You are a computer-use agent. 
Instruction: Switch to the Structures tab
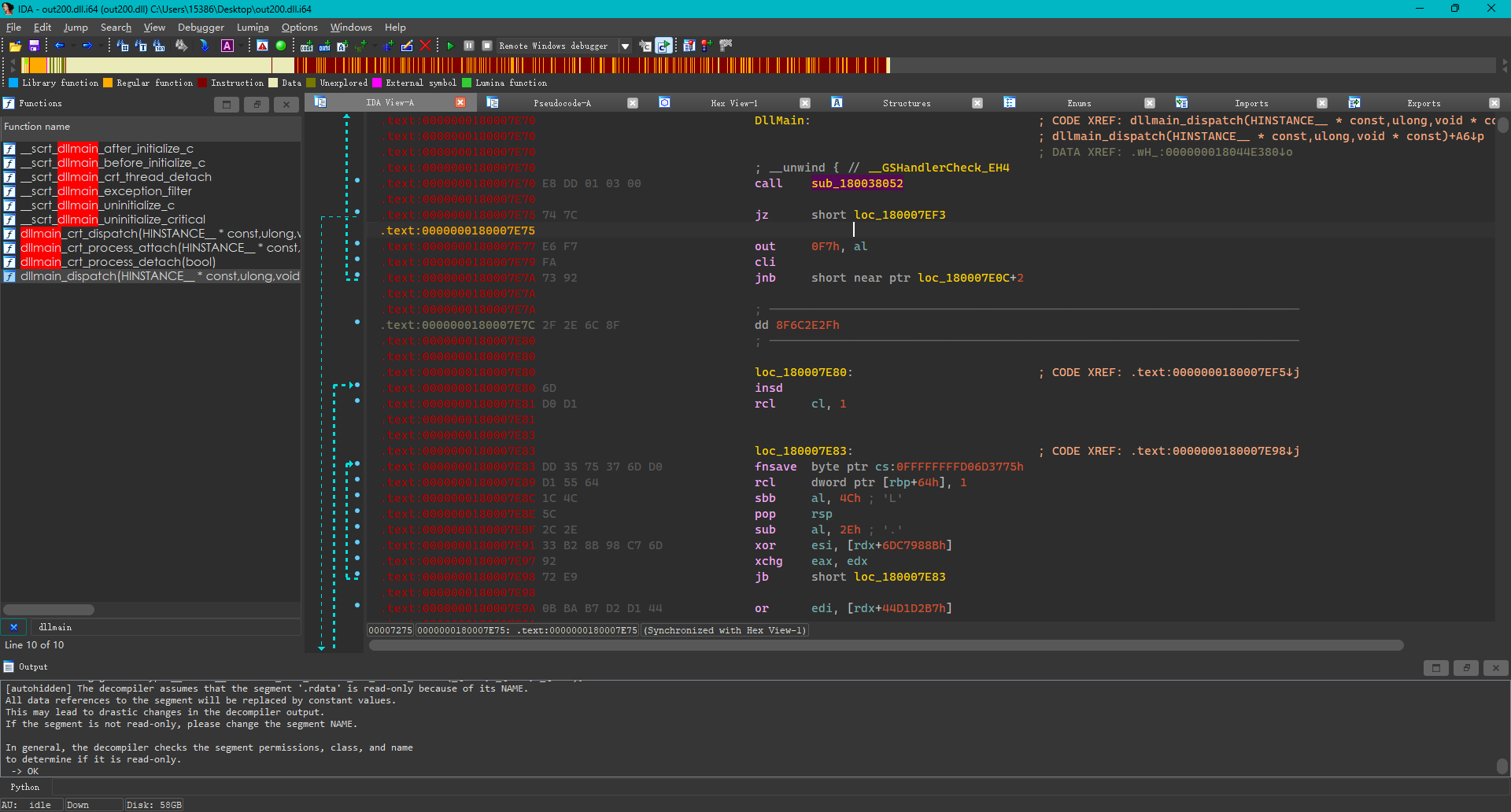click(x=907, y=103)
